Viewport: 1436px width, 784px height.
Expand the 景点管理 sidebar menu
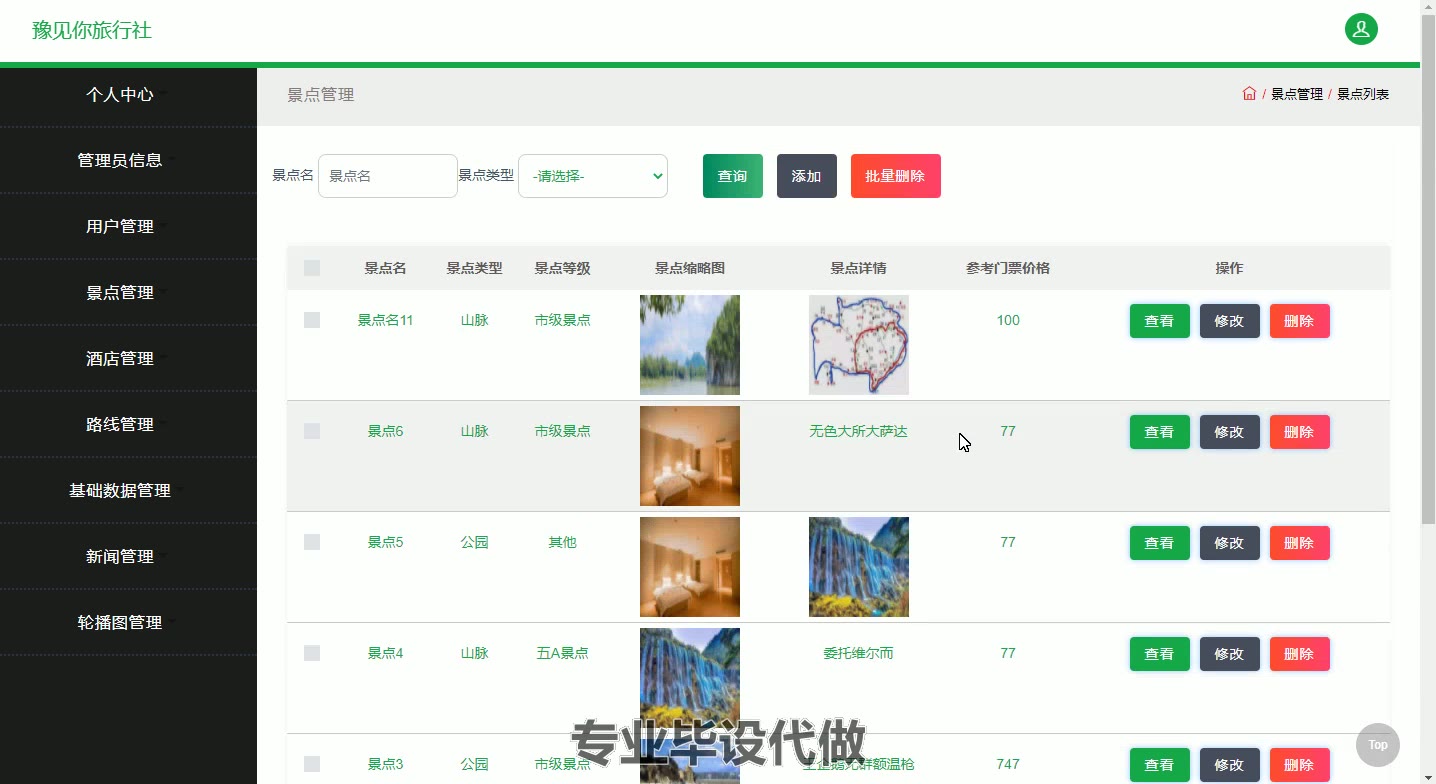[128, 293]
